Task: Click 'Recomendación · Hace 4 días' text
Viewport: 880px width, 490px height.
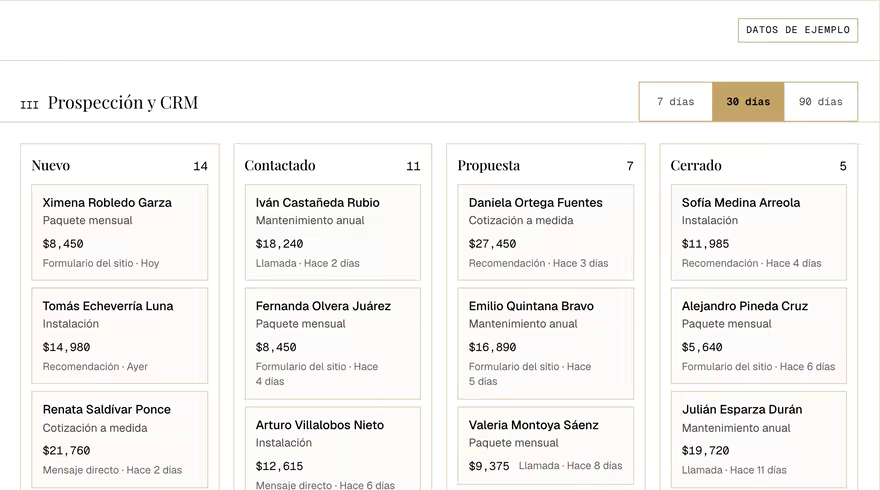Action: pos(751,263)
